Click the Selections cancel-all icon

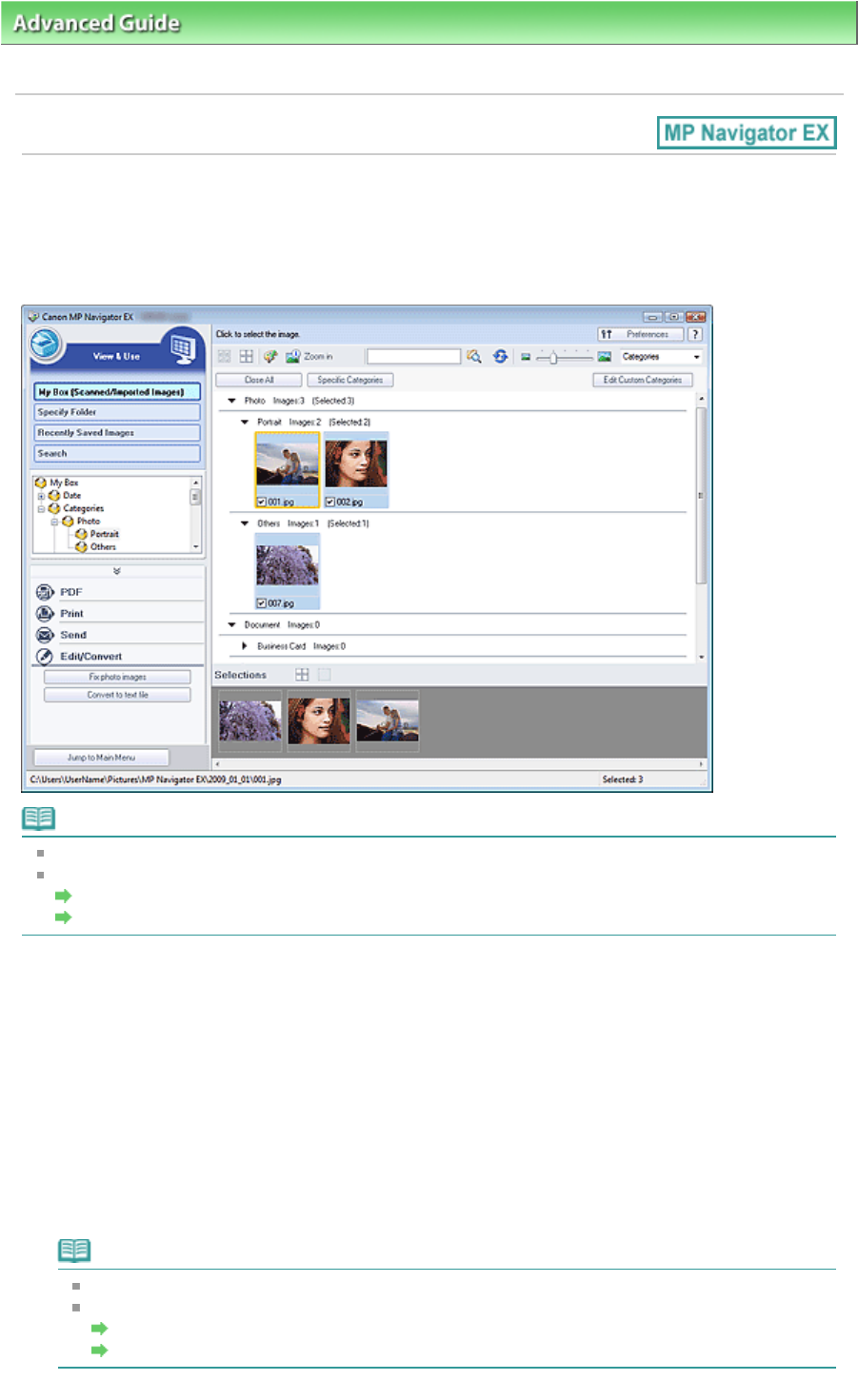[x=325, y=674]
